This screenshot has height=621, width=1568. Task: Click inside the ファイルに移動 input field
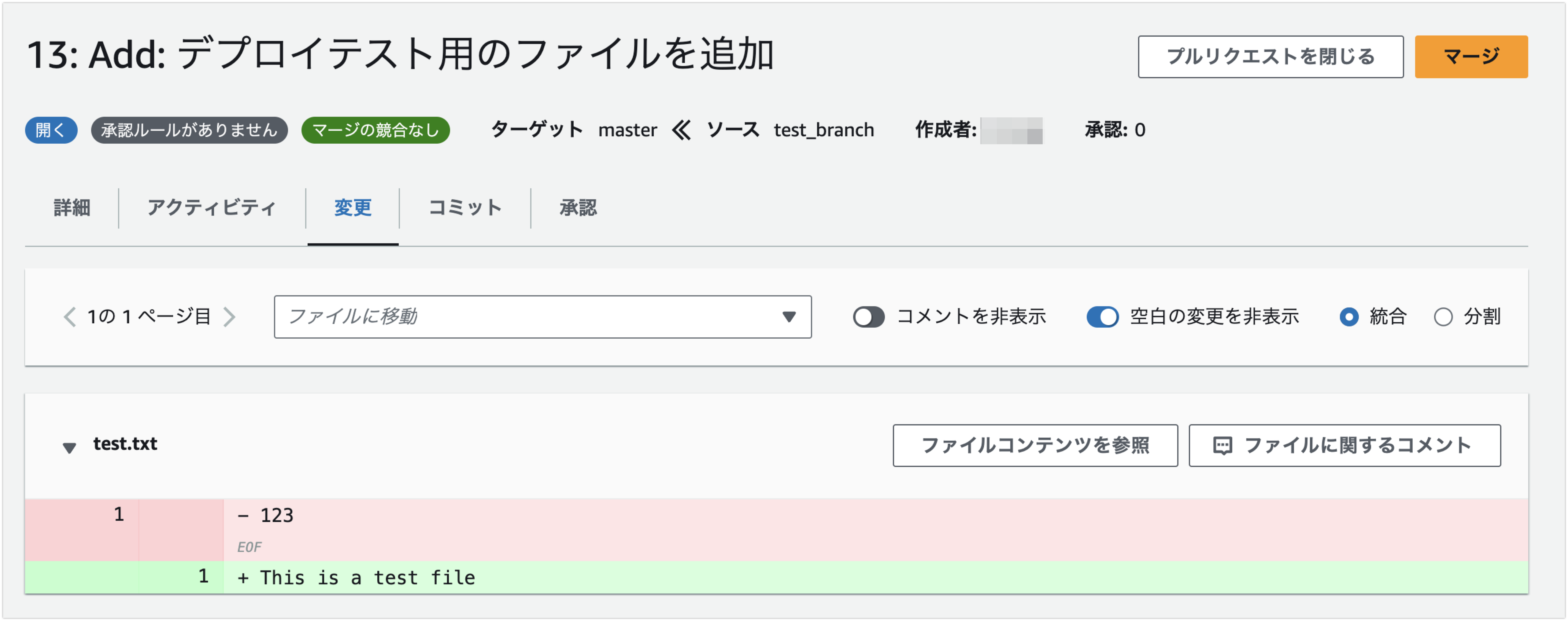click(523, 317)
